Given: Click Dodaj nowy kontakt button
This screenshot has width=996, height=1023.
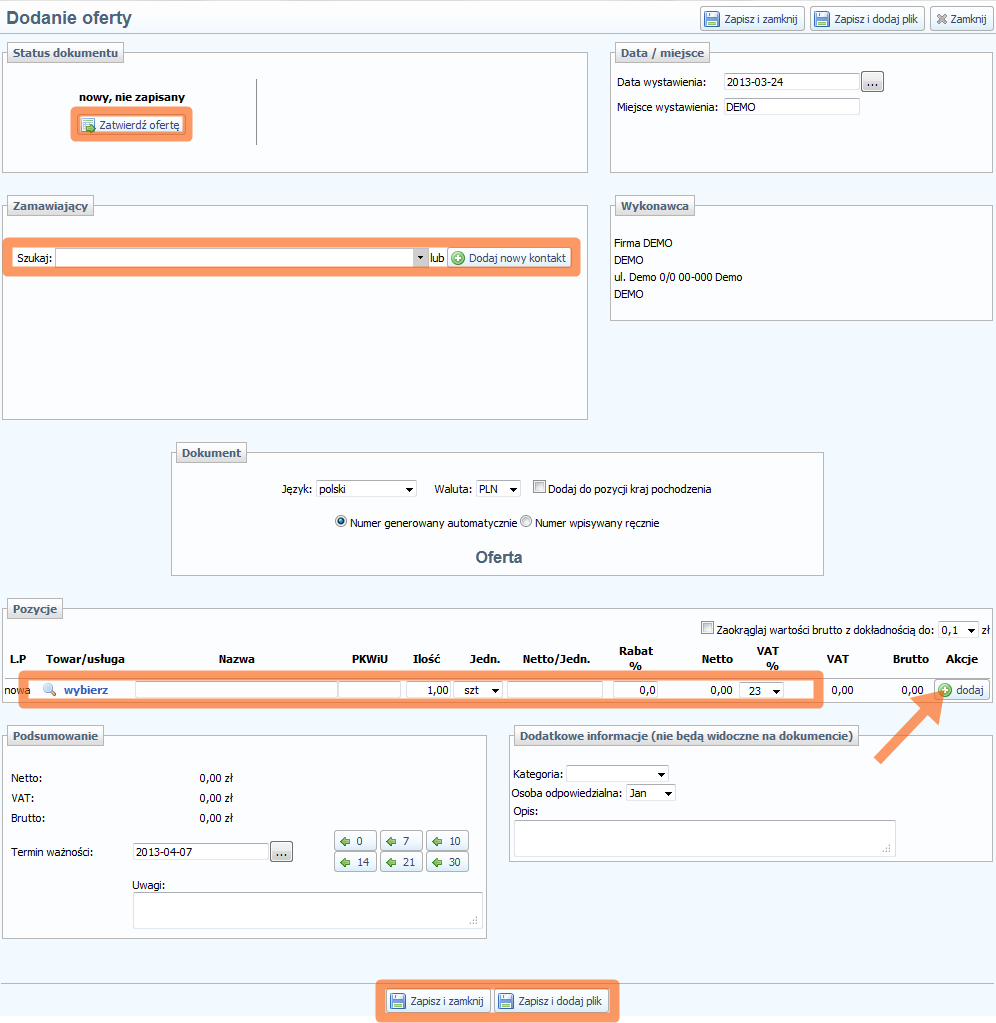Looking at the screenshot, I should tap(509, 258).
